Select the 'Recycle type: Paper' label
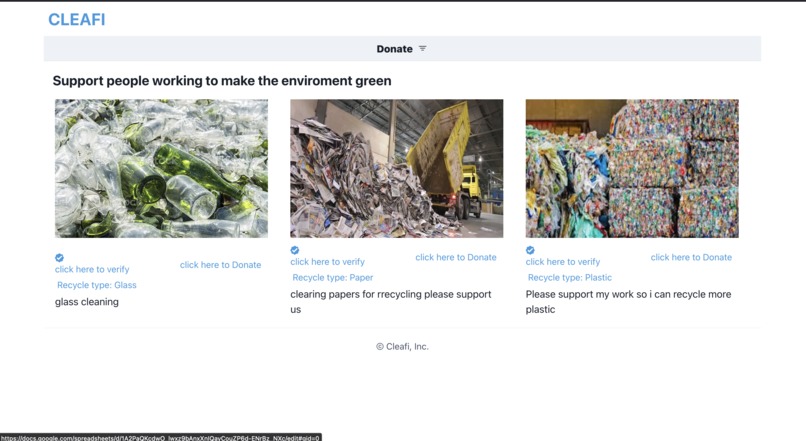Screen dimensions: 806x441 coord(333,278)
